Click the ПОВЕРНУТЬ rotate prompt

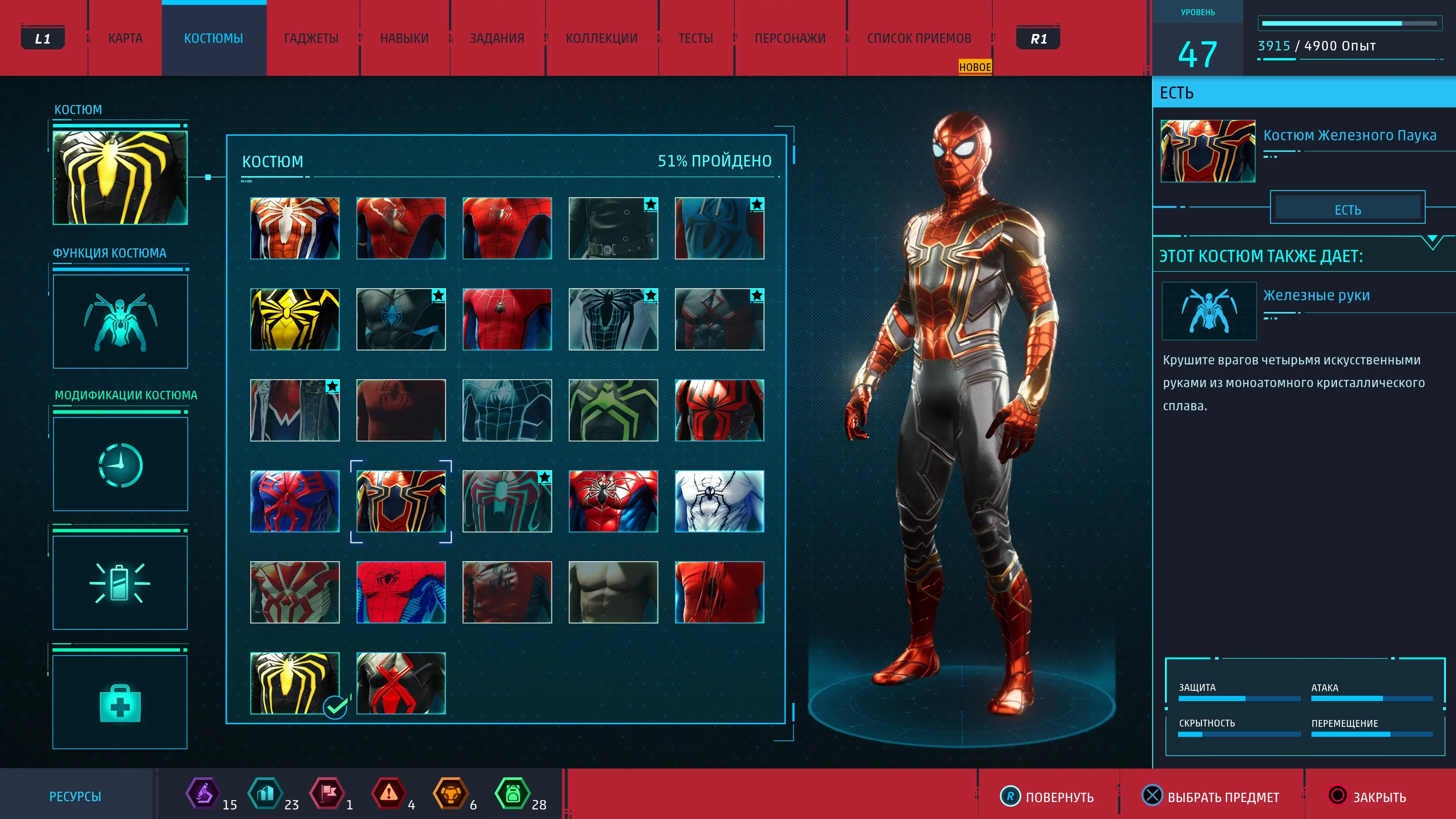pos(1047,797)
